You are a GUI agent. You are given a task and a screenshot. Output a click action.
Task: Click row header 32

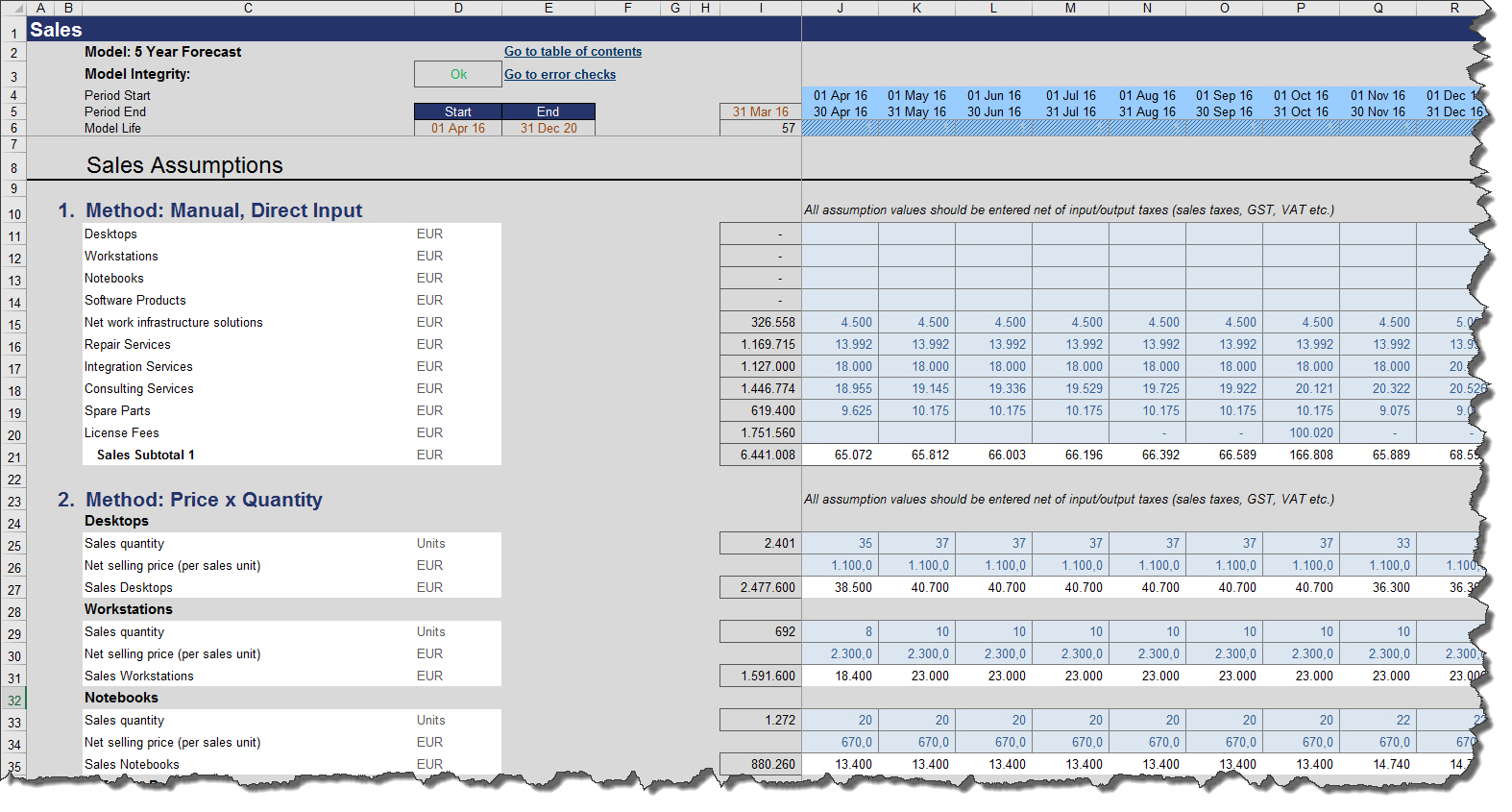point(14,701)
